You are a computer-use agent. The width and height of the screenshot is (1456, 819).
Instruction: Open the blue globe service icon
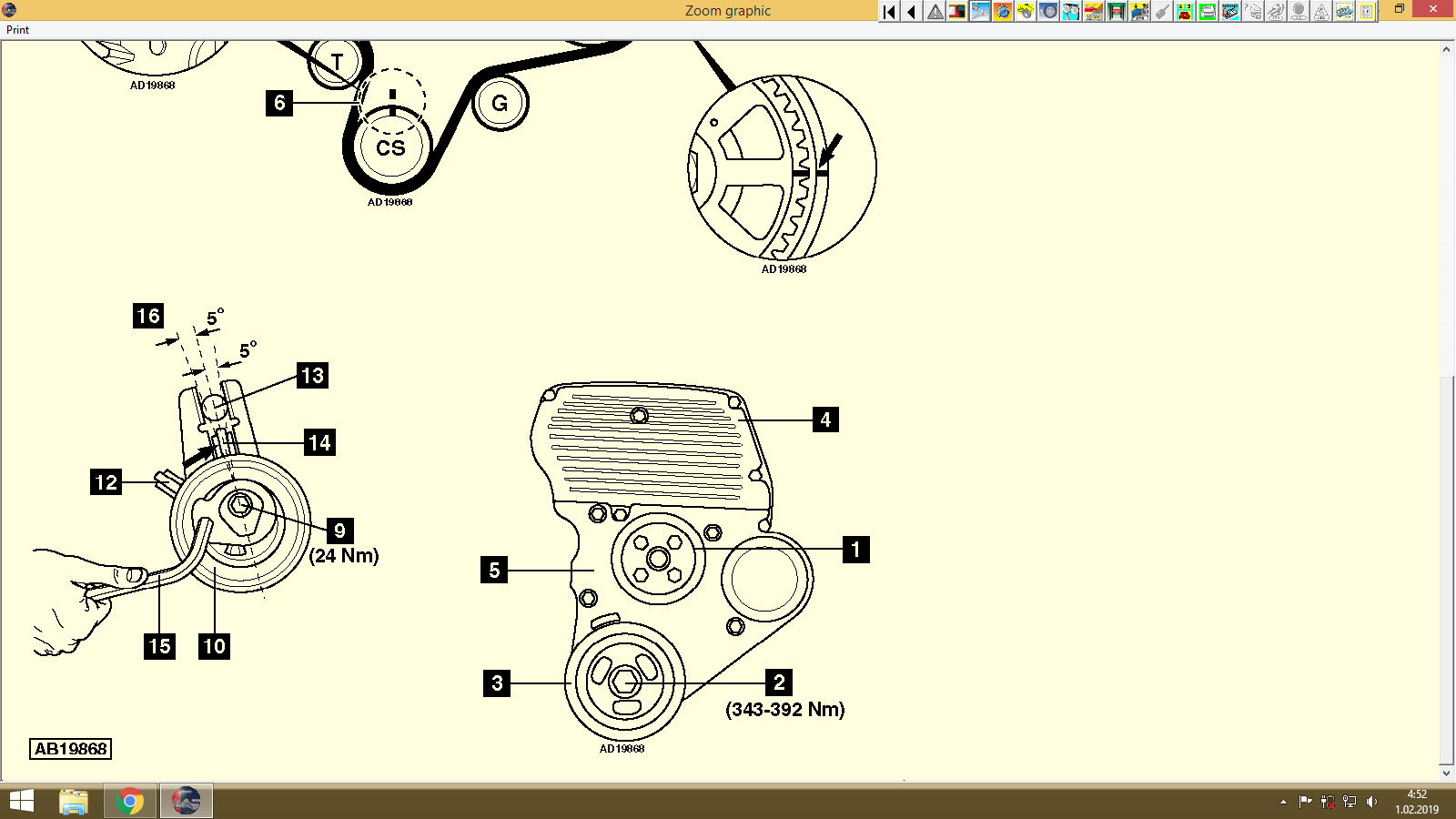[x=1003, y=12]
